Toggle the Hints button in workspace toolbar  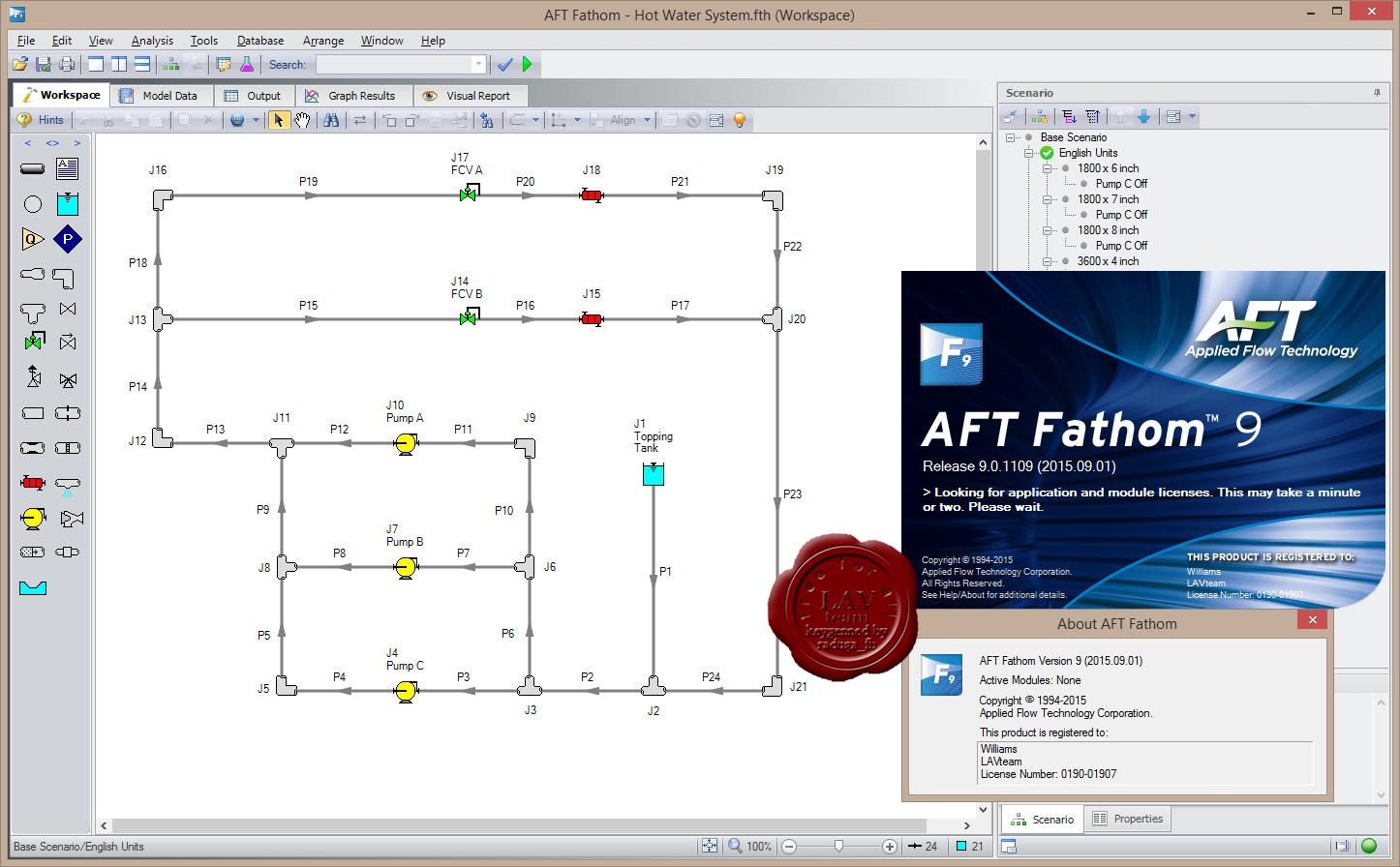point(41,120)
